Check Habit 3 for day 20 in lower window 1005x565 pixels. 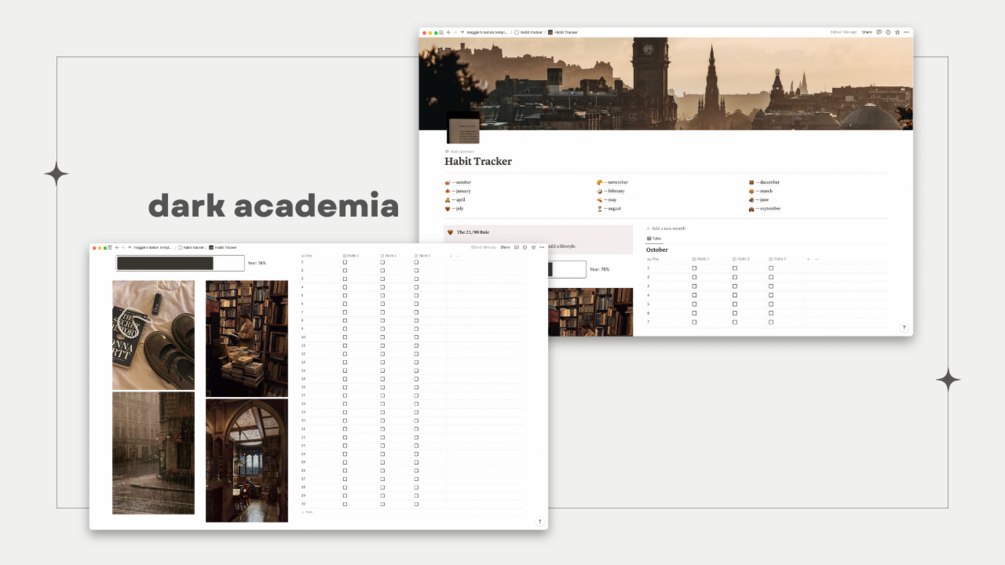(x=416, y=420)
